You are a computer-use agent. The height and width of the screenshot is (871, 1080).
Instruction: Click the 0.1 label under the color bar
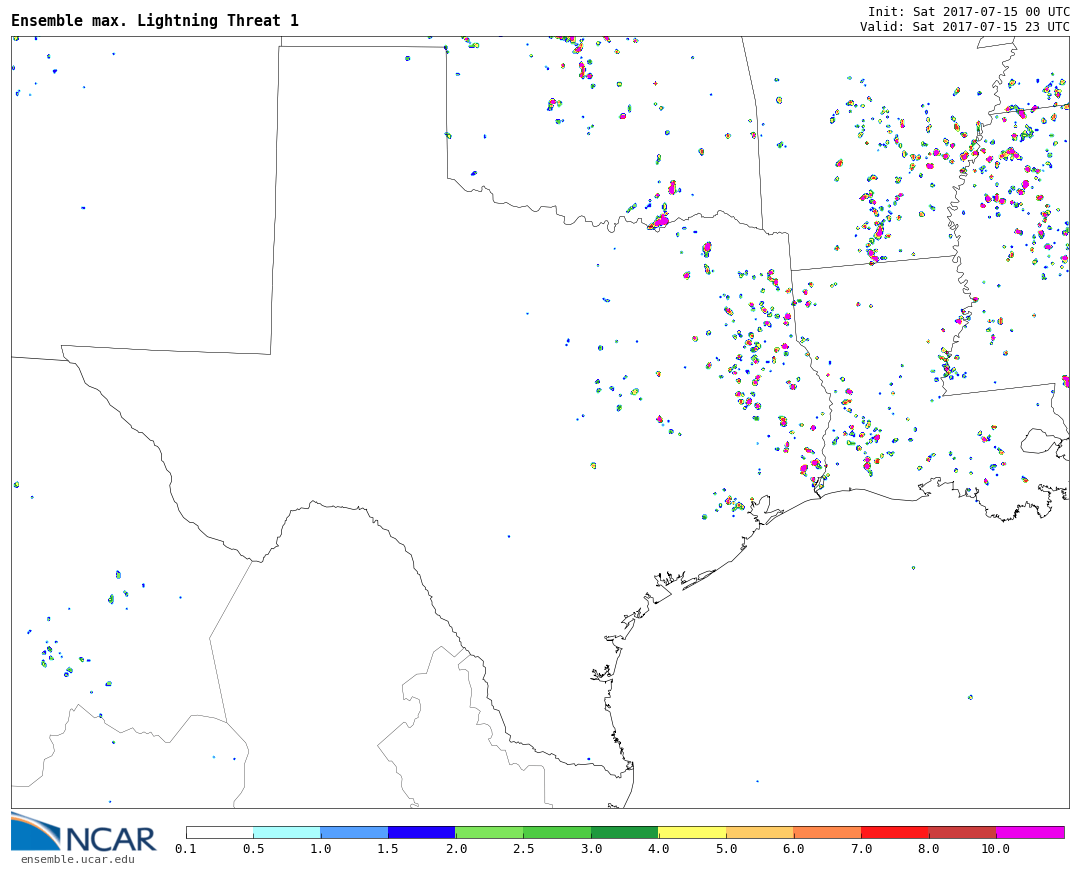(x=186, y=849)
